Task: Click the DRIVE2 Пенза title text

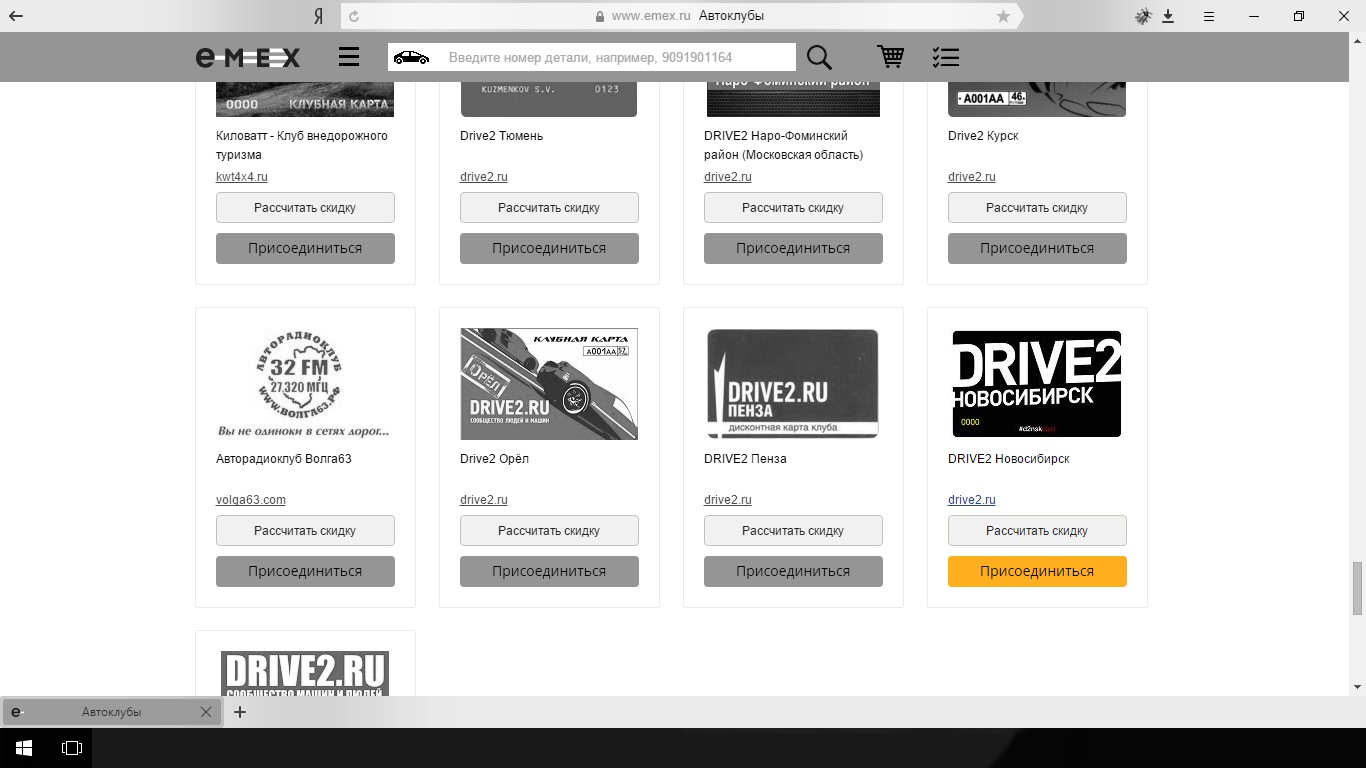Action: coord(745,459)
